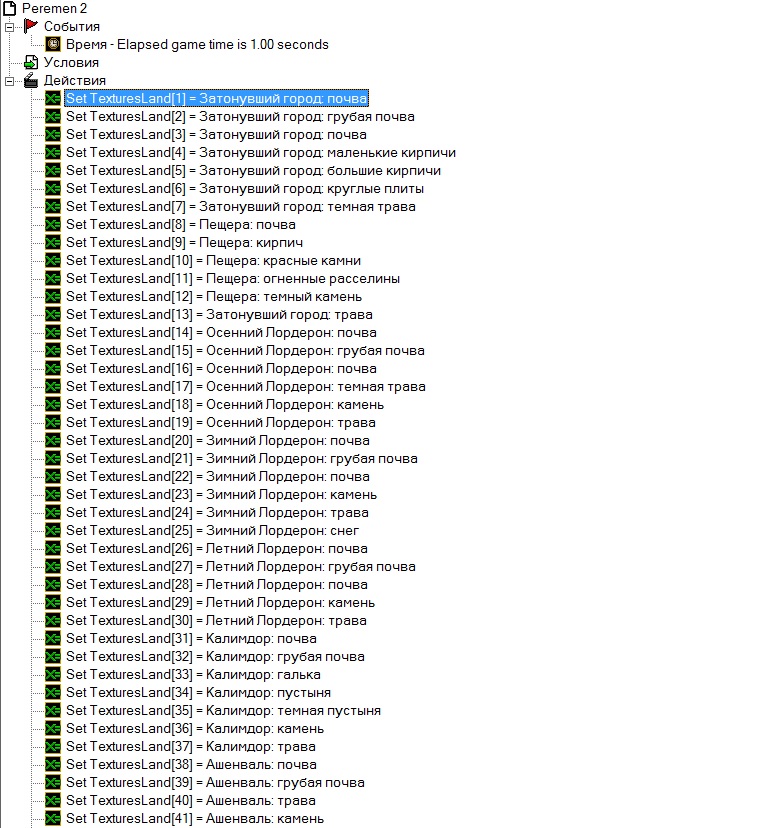Select action TexturesLand[38] Ашенваль: почва

click(192, 765)
